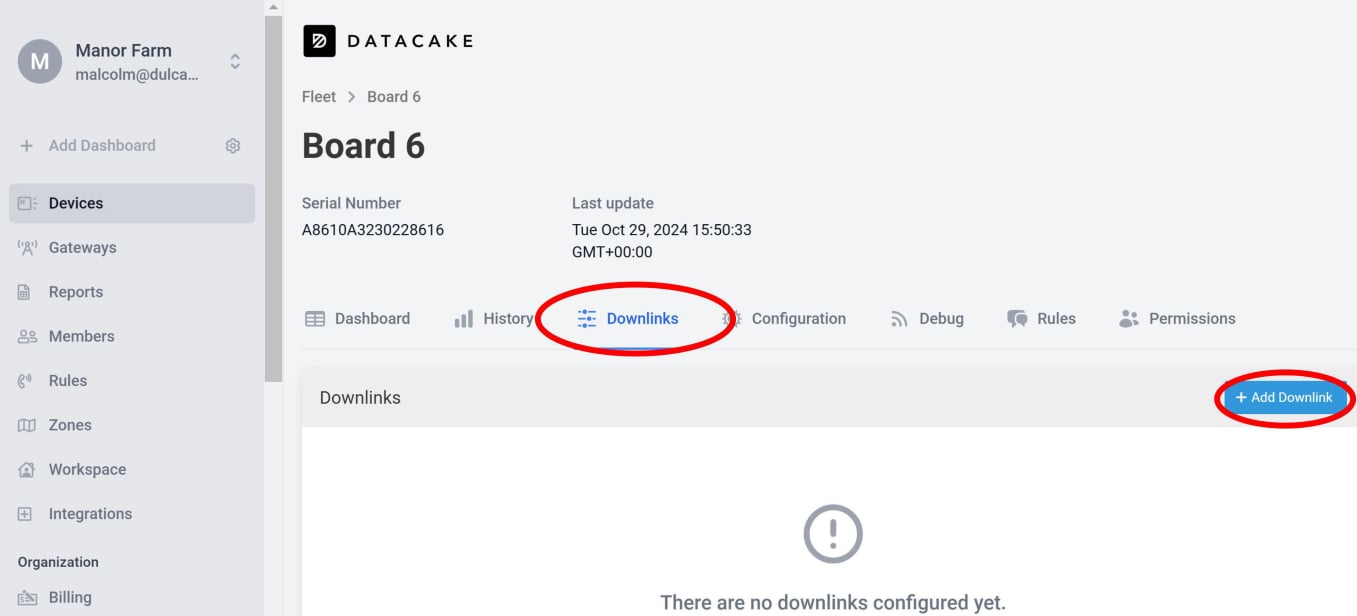Expand the Manor Farm workspace switcher
Image resolution: width=1357 pixels, height=616 pixels.
tap(235, 62)
